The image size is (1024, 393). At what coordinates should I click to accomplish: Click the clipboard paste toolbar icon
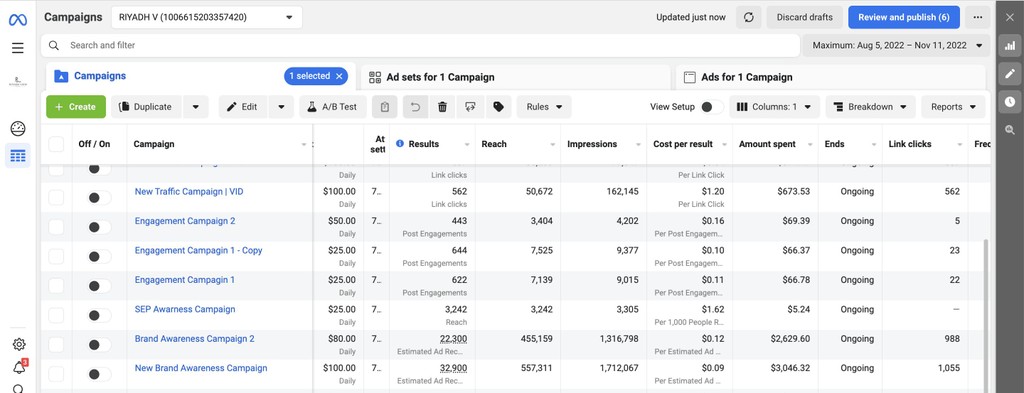pyautogui.click(x=385, y=107)
